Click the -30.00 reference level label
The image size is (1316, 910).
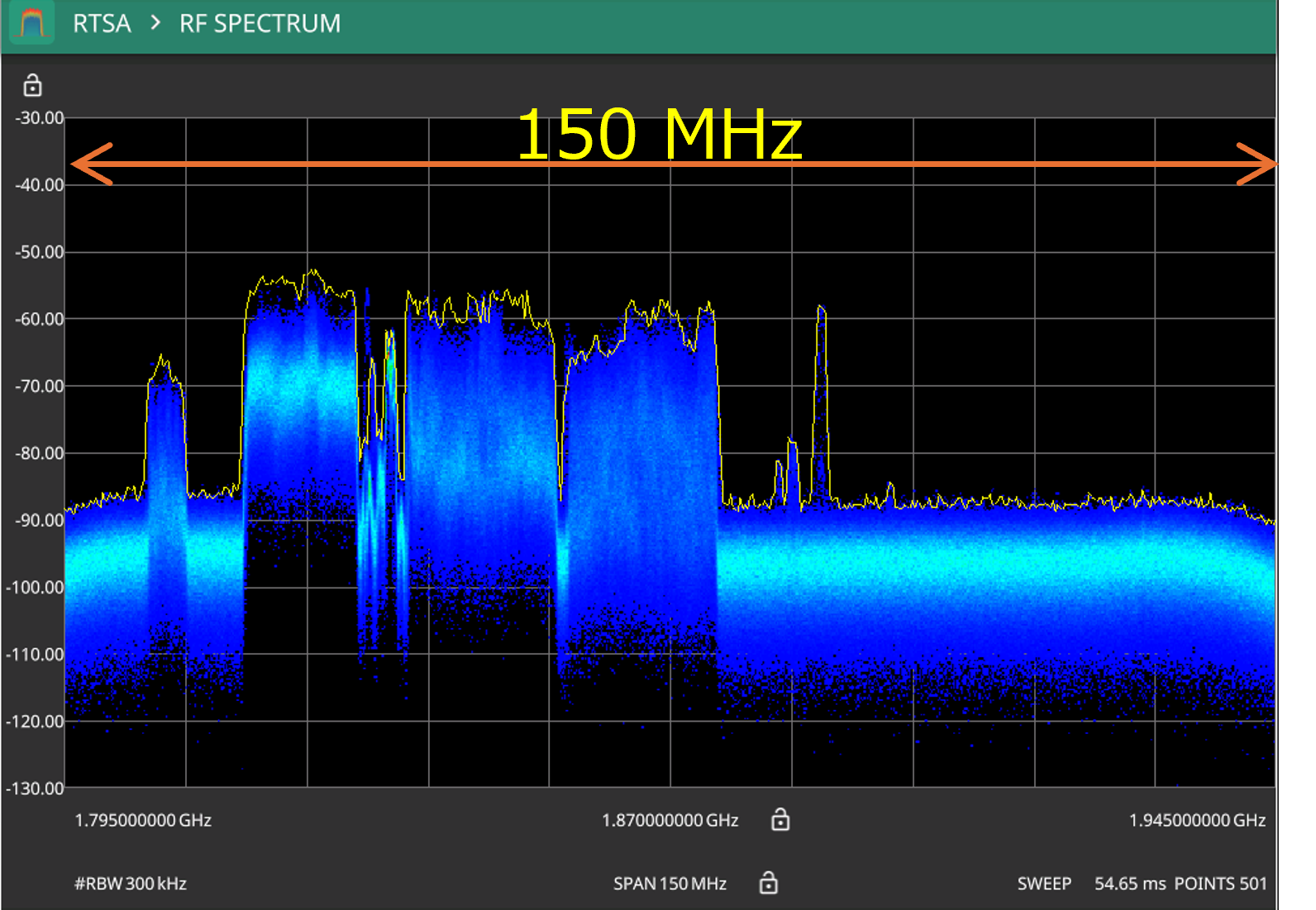[40, 118]
